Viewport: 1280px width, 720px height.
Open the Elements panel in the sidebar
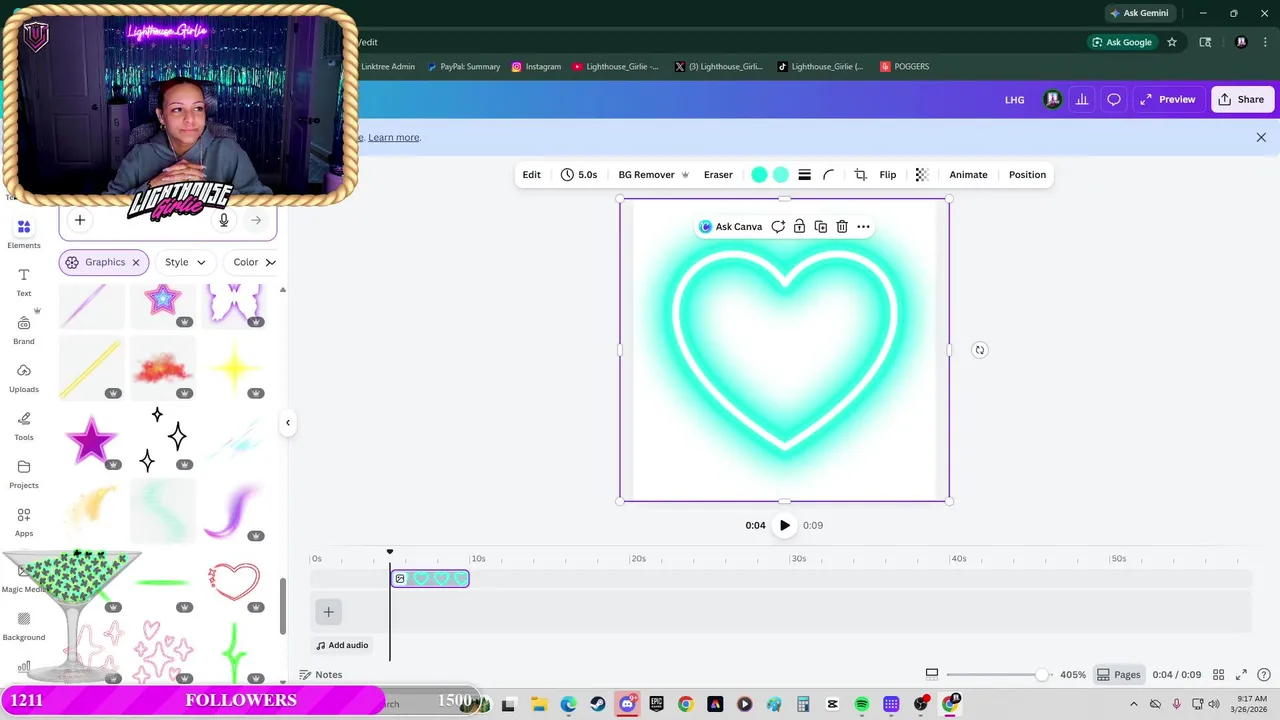pos(24,234)
